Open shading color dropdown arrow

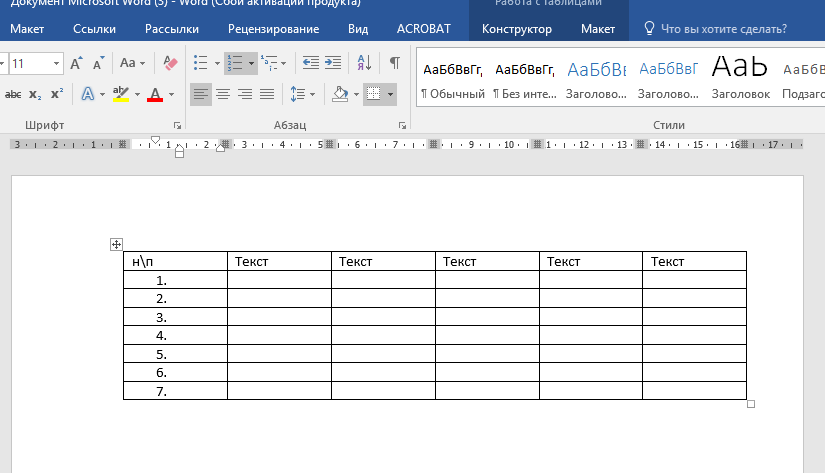coord(356,95)
